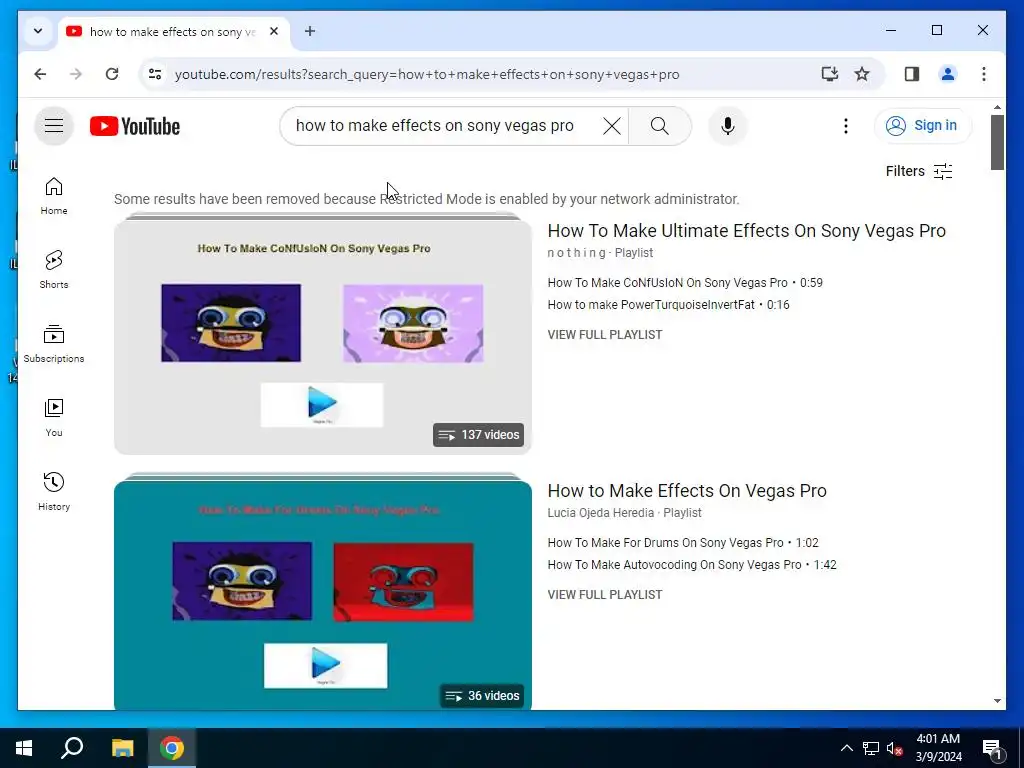Click the magnifying glass search button
The image size is (1024, 768).
coord(660,125)
